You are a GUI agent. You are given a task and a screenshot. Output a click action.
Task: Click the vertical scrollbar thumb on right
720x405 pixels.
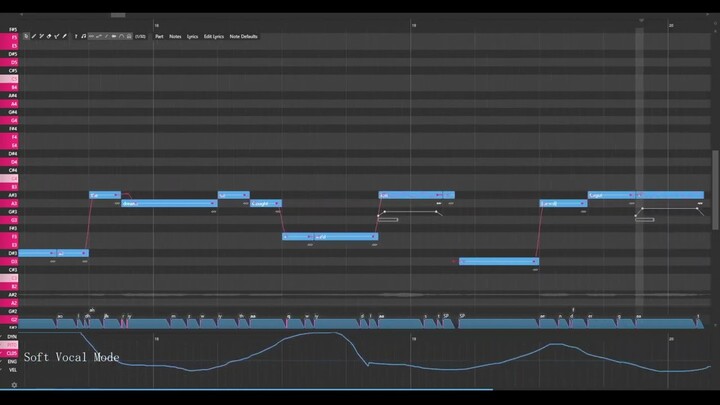click(715, 190)
